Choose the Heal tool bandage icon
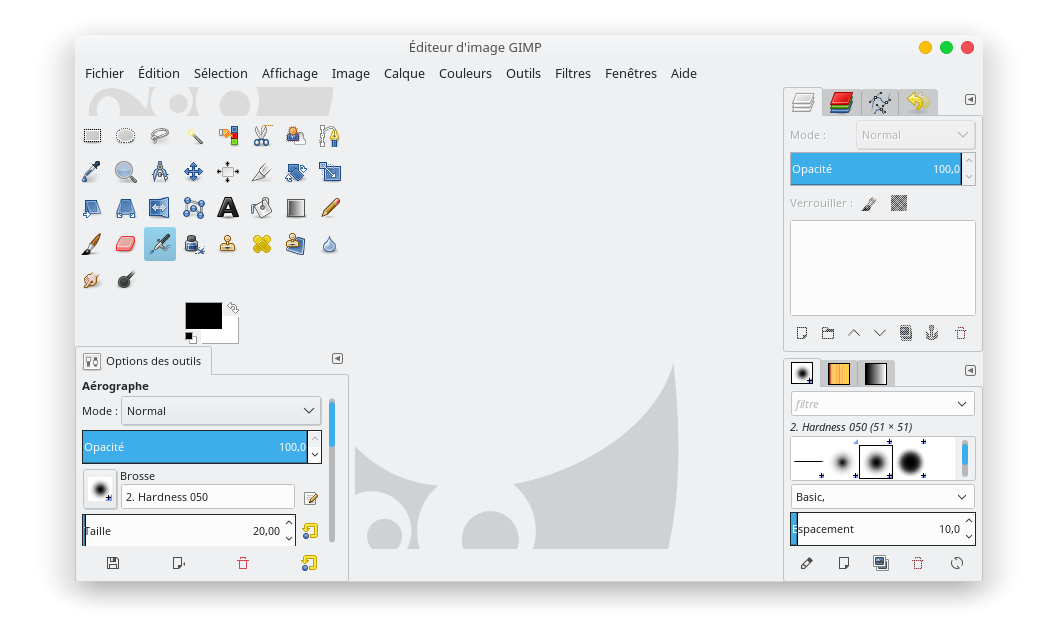The width and height of the screenshot is (1058, 624). [262, 244]
